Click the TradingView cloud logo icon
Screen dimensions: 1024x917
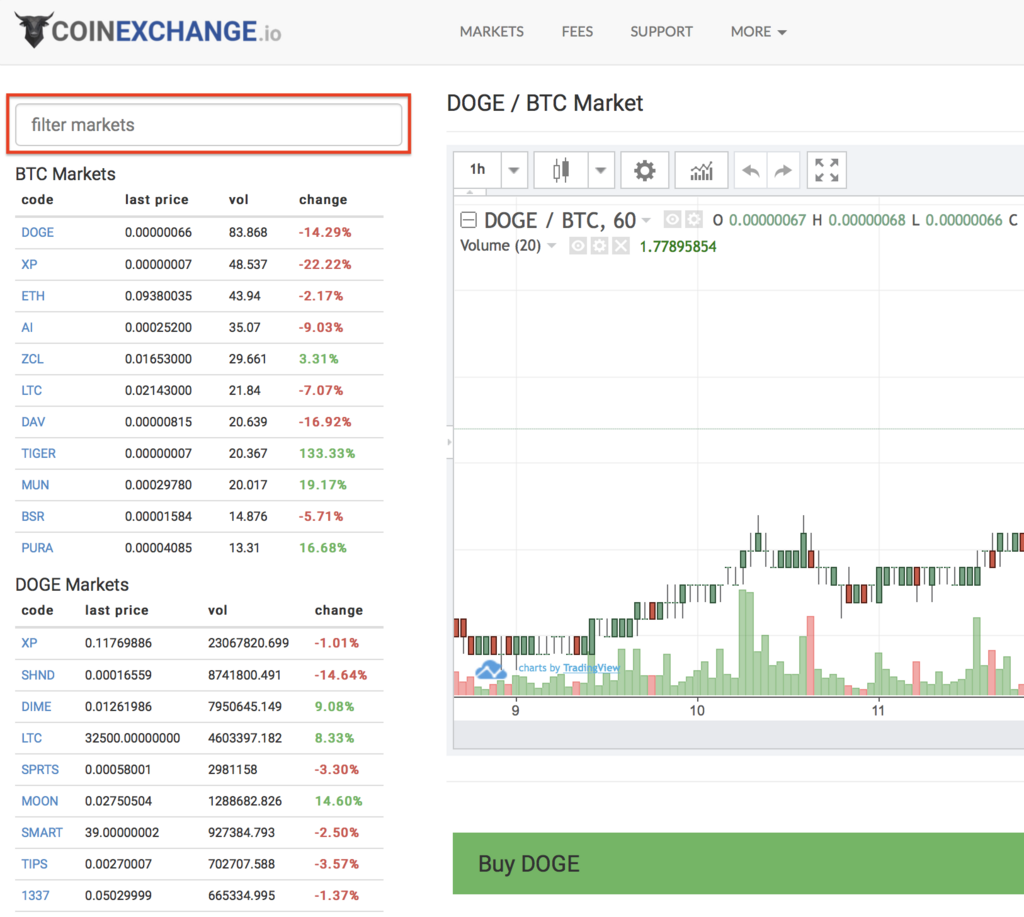[x=490, y=670]
